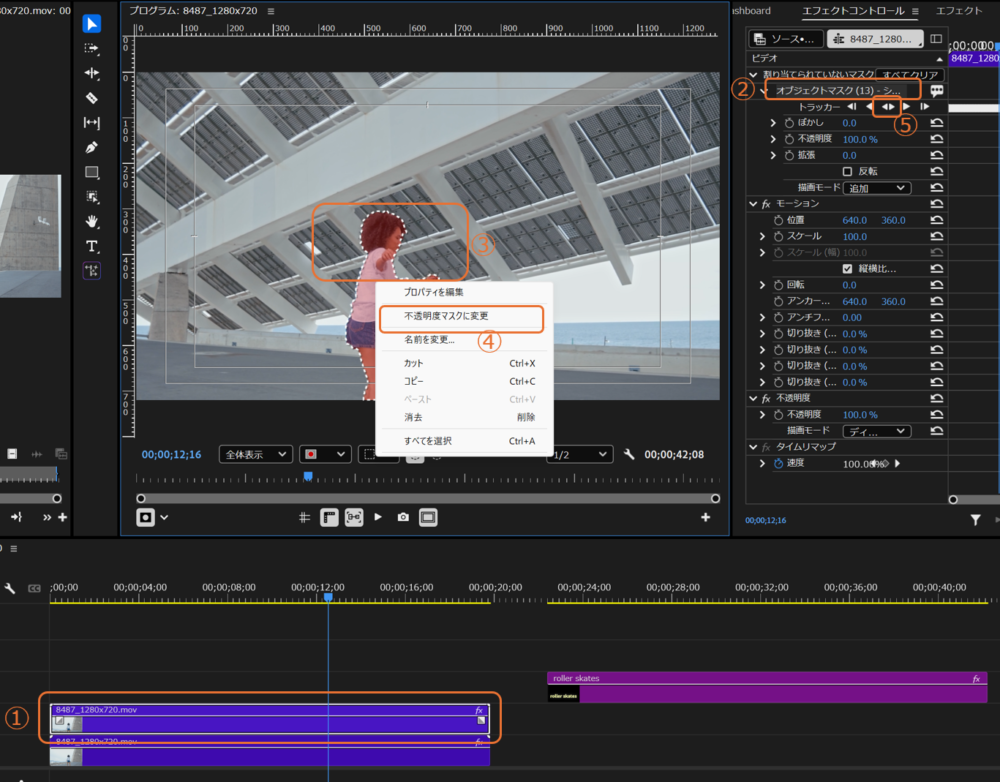This screenshot has height=782, width=1000.
Task: Choose the Track Select Forward tool
Action: click(92, 48)
